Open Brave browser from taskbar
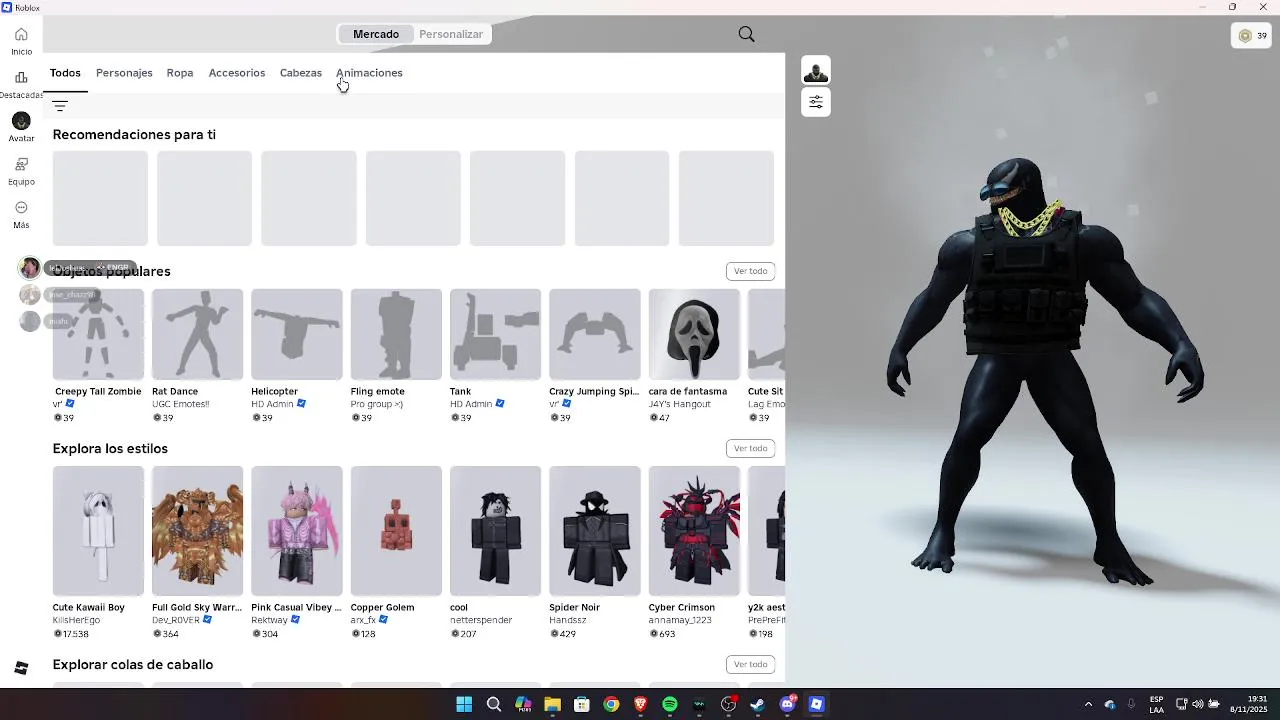The height and width of the screenshot is (720, 1280). [x=640, y=704]
